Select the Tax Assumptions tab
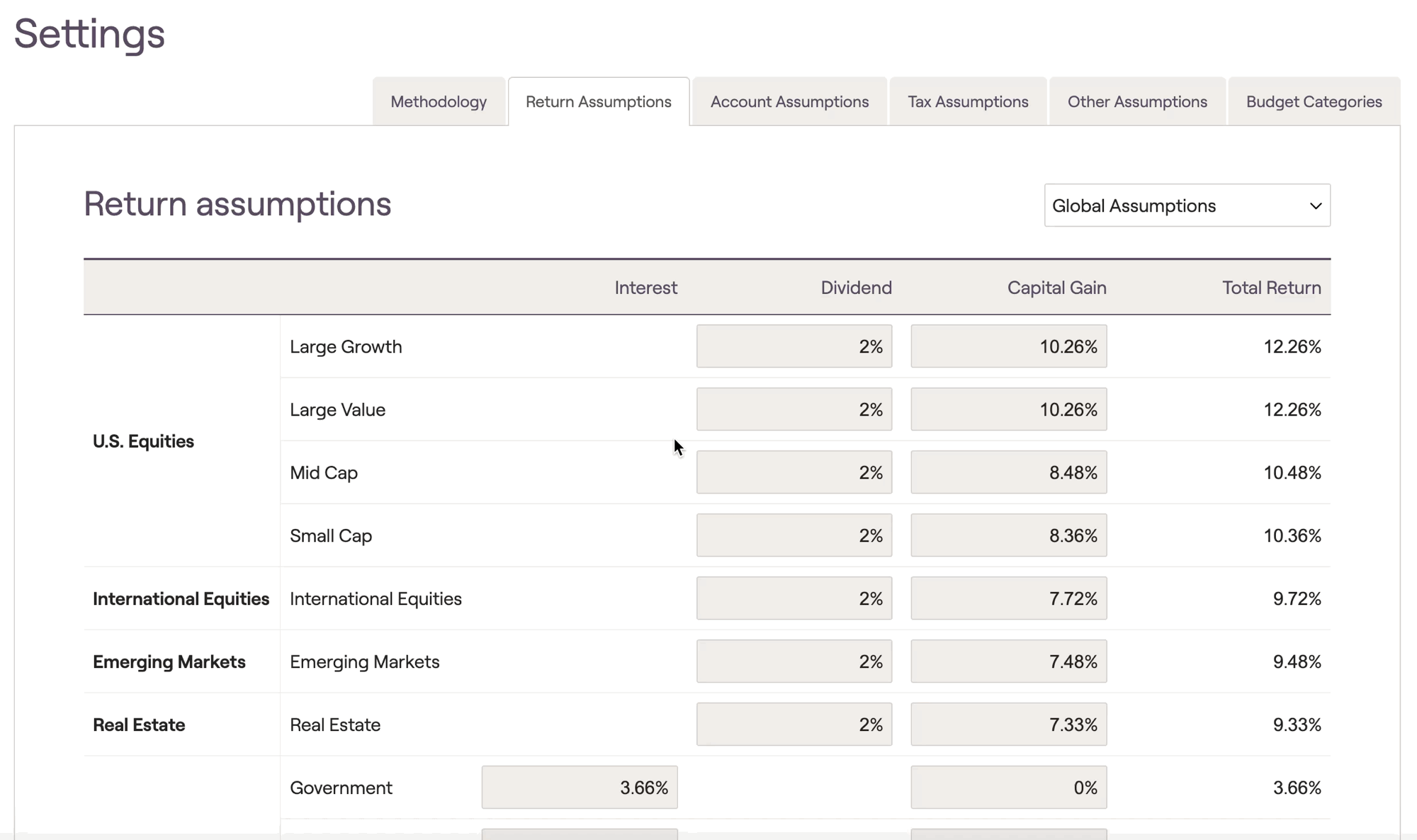 968,102
